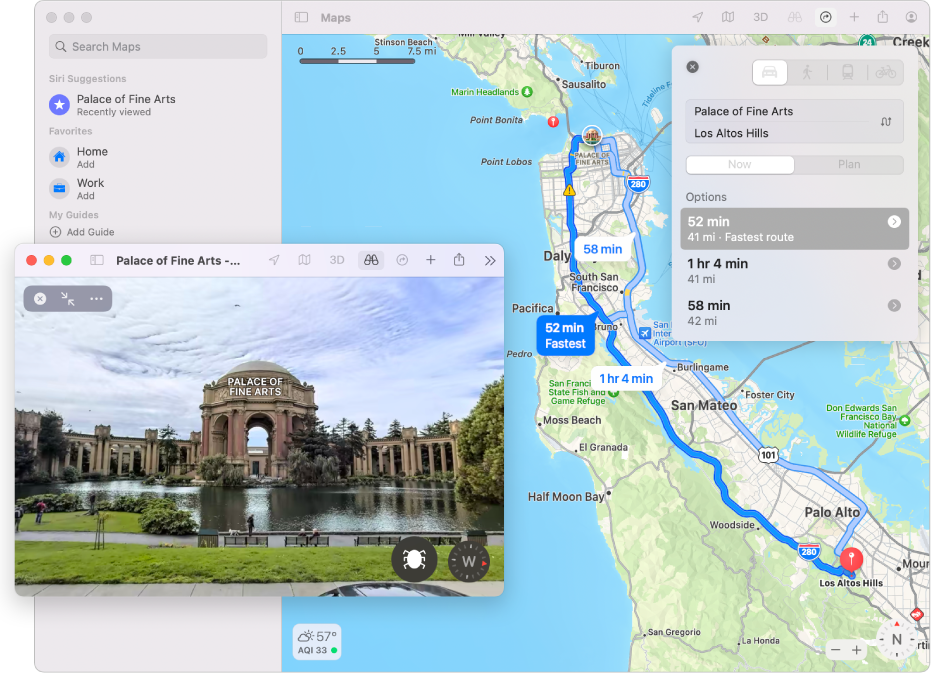Select the 3D view icon in the toolbar
The image size is (932, 676).
760,17
